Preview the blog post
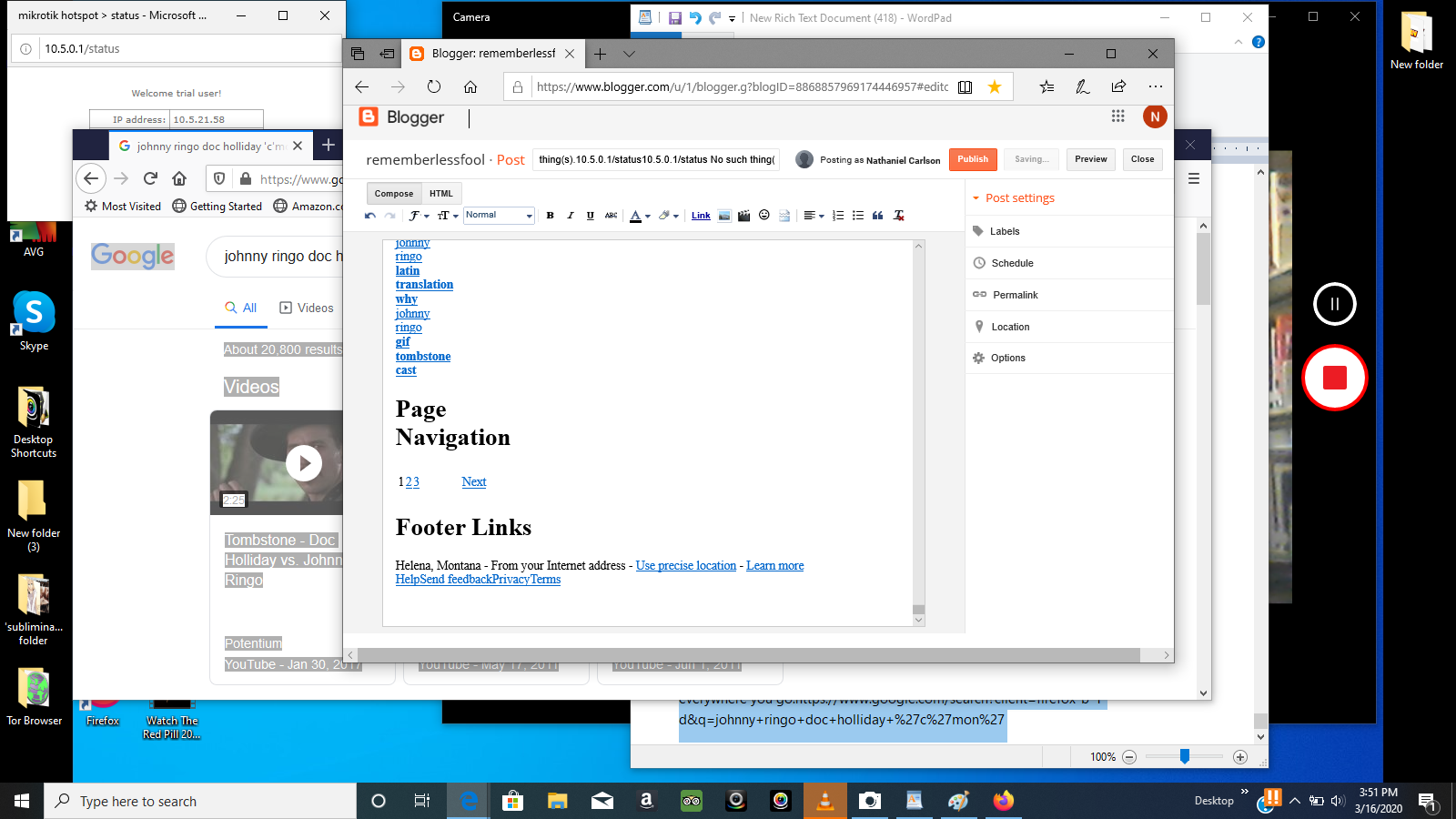1456x819 pixels. coord(1091,159)
